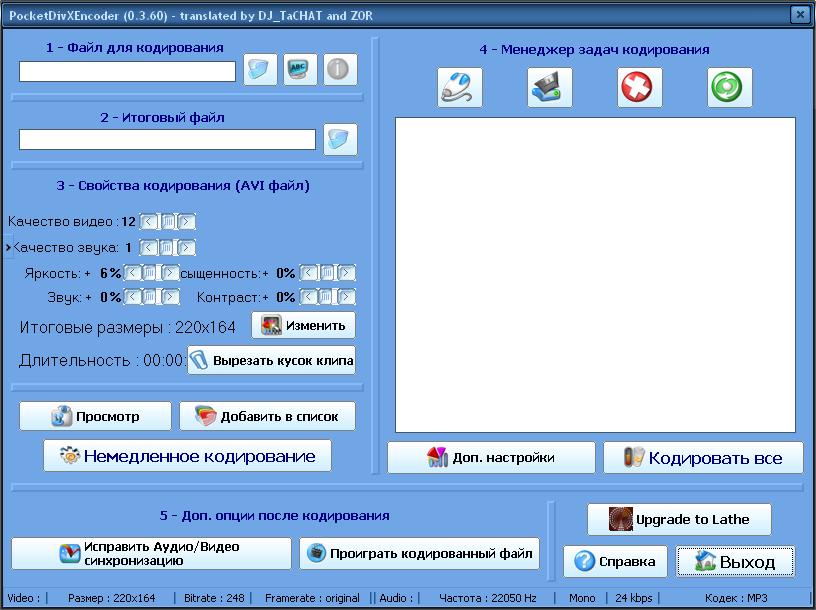Increase brightness with right arrow
This screenshot has height=610, width=816.
click(x=170, y=273)
